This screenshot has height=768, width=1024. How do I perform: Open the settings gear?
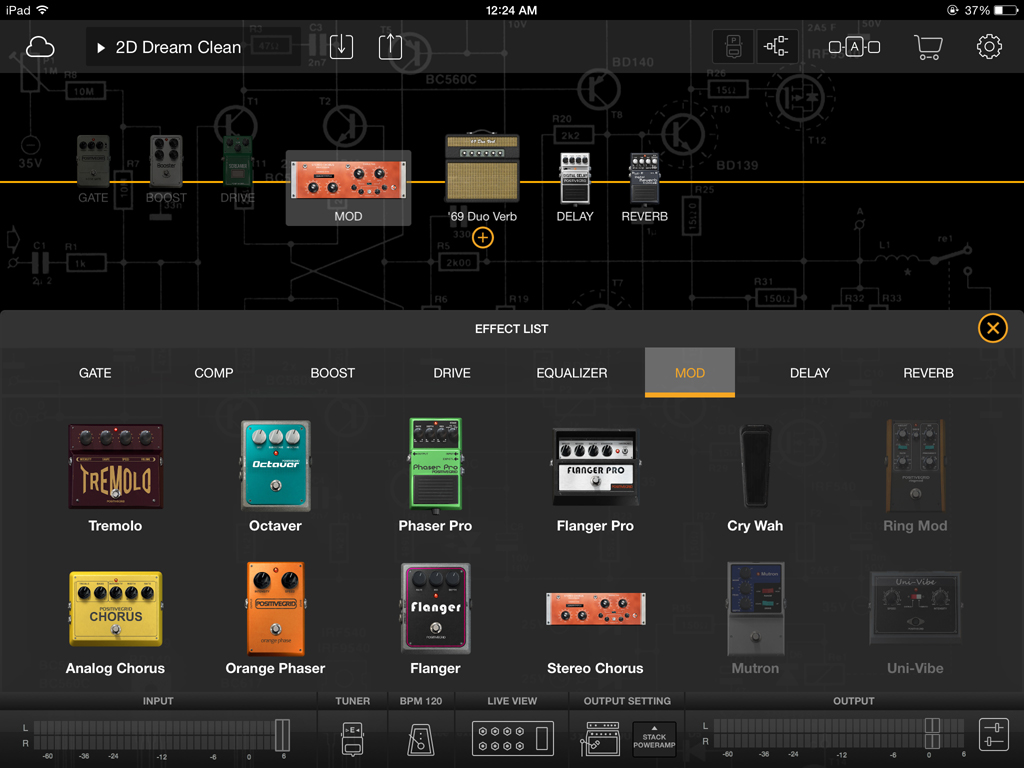pyautogui.click(x=989, y=47)
